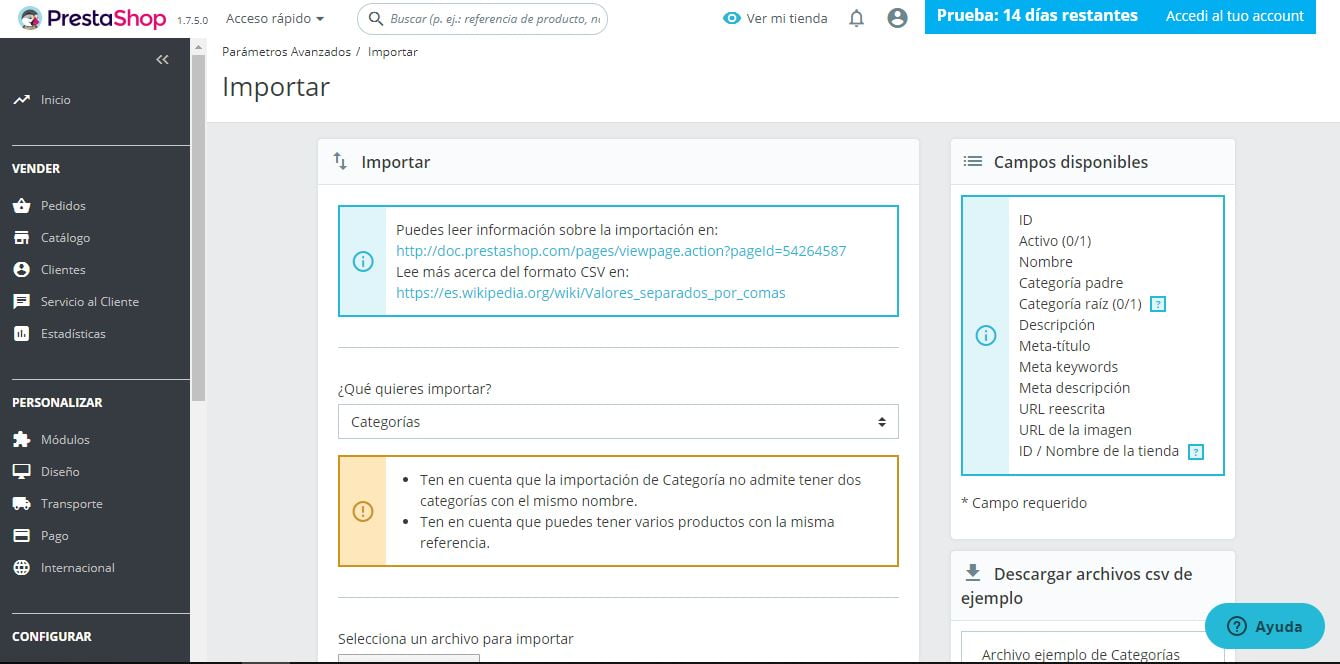
Task: Open help for Categoría raíz field
Action: tap(1158, 303)
